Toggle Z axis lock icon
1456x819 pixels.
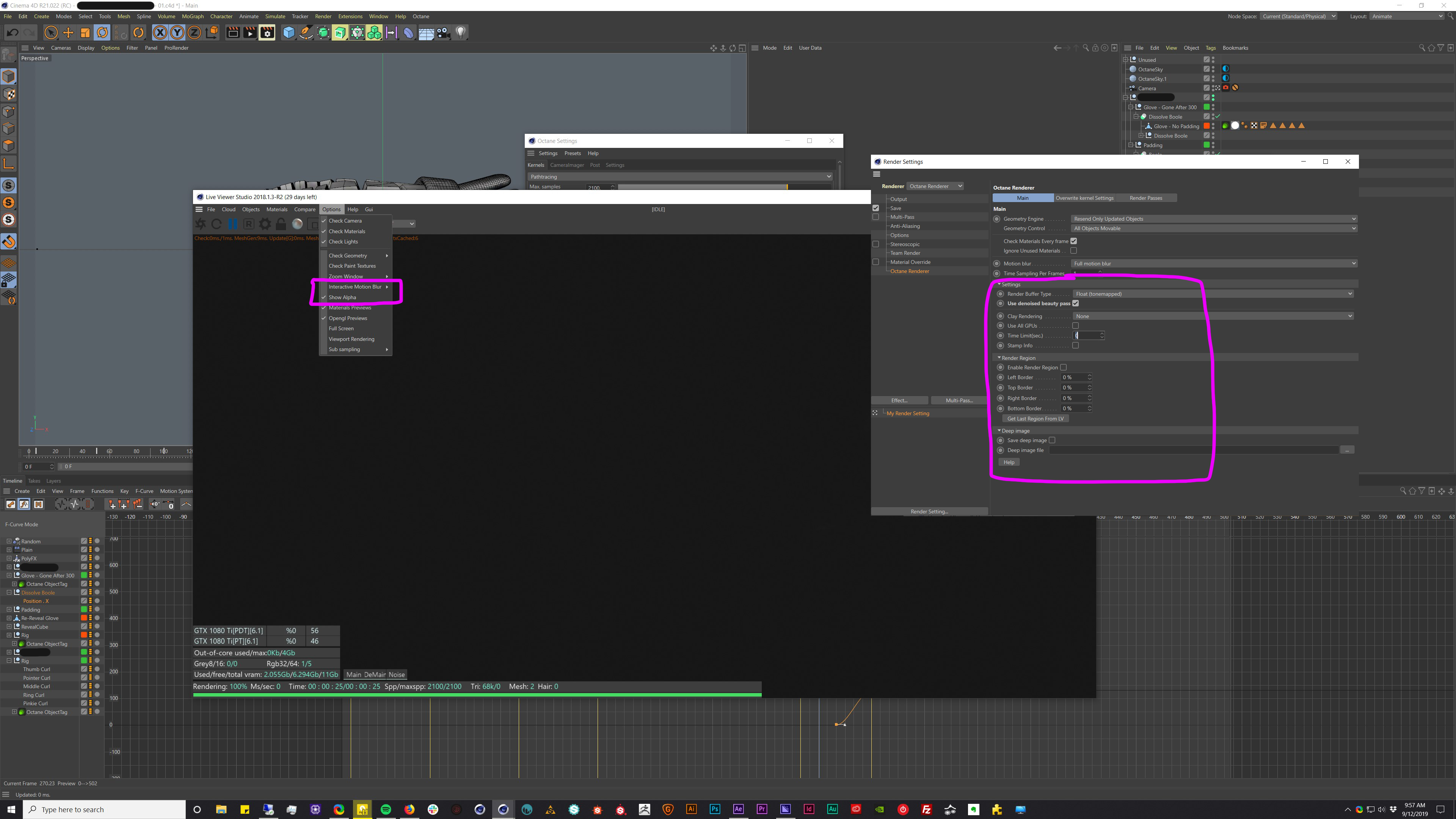coord(194,32)
